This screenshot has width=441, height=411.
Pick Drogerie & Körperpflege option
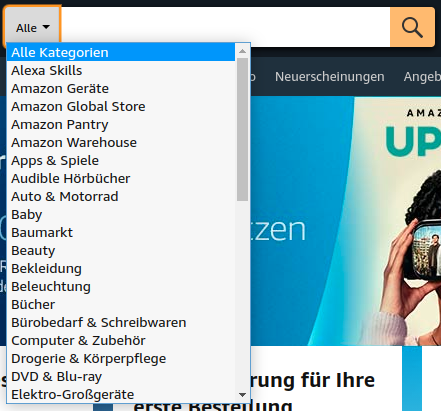[x=121, y=358]
